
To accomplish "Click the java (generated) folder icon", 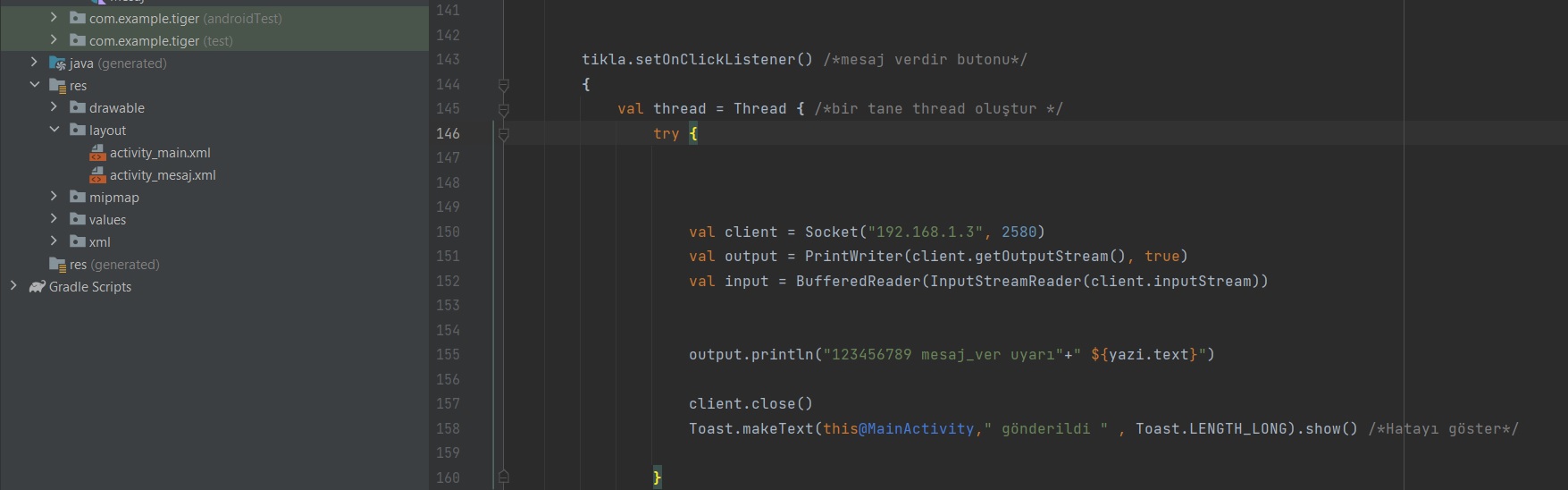I will coord(58,63).
